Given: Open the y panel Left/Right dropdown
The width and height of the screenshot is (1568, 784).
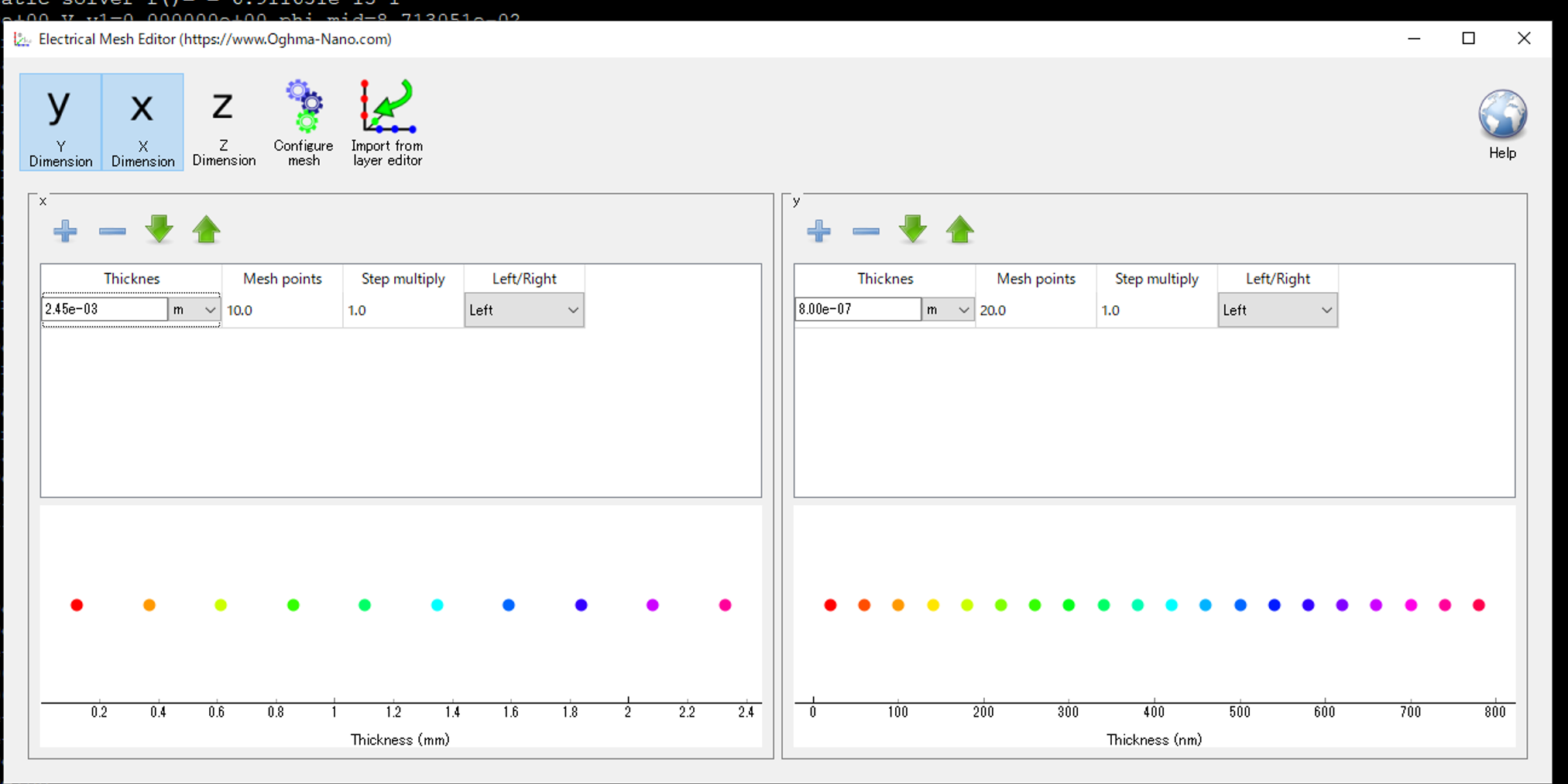Looking at the screenshot, I should tap(1278, 310).
